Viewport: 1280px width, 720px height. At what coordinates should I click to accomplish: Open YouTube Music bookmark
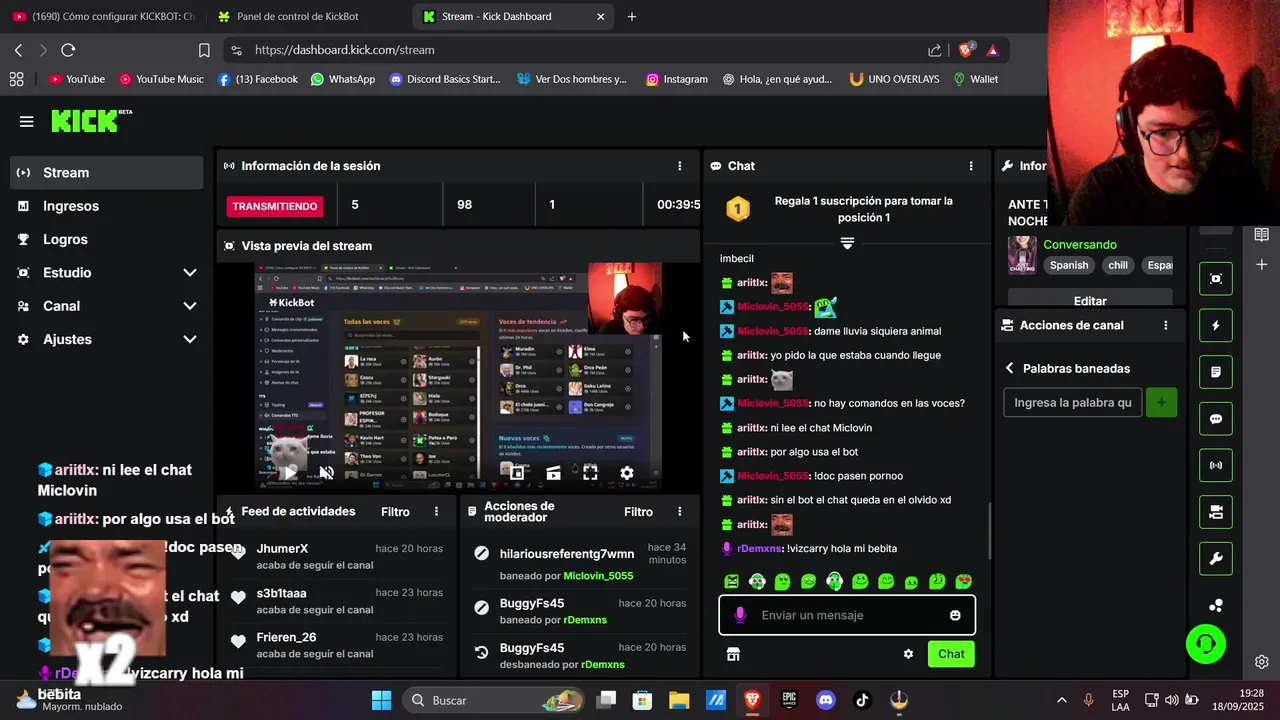tap(161, 79)
